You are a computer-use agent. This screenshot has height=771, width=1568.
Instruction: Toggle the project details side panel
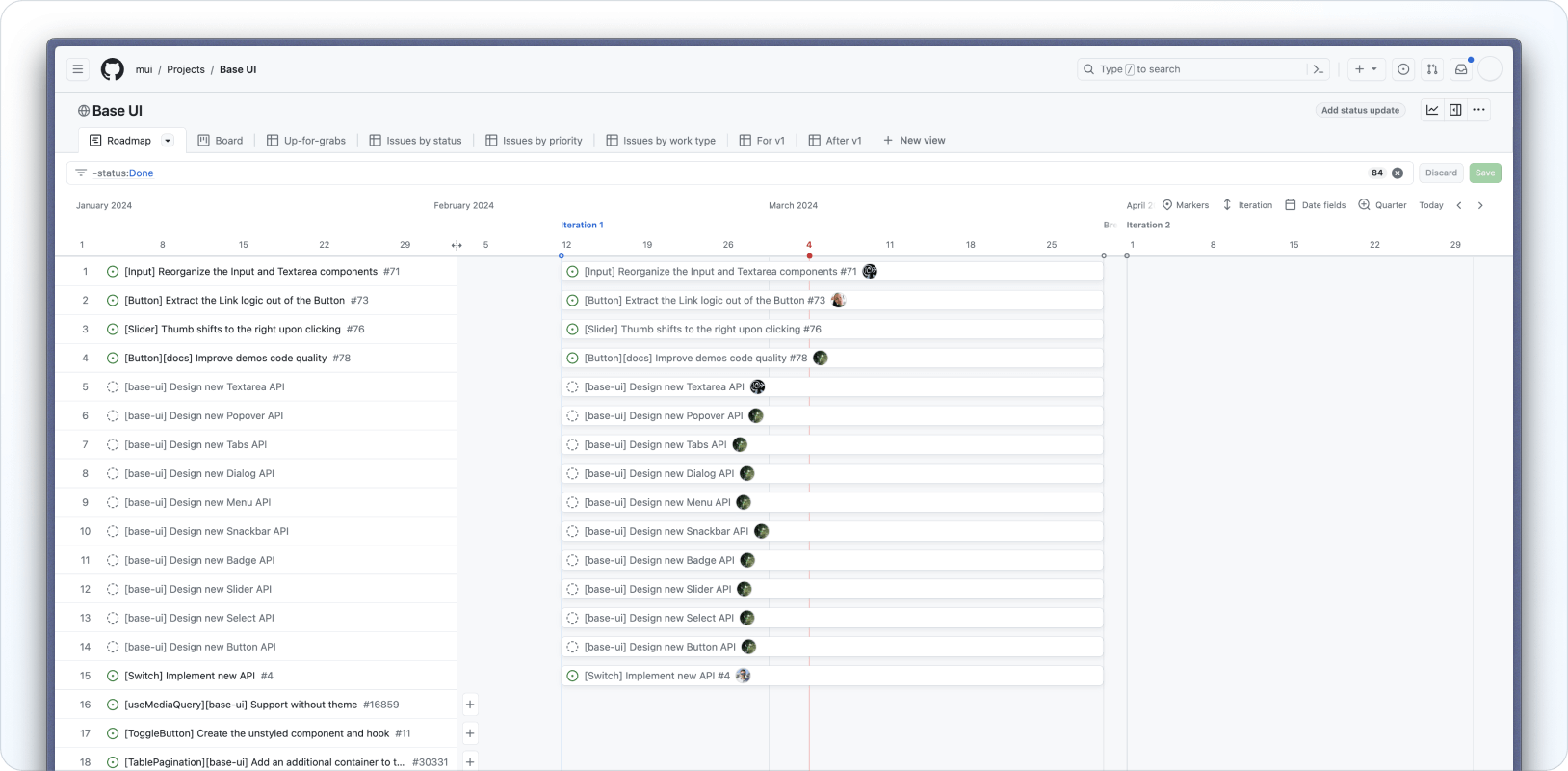1455,110
